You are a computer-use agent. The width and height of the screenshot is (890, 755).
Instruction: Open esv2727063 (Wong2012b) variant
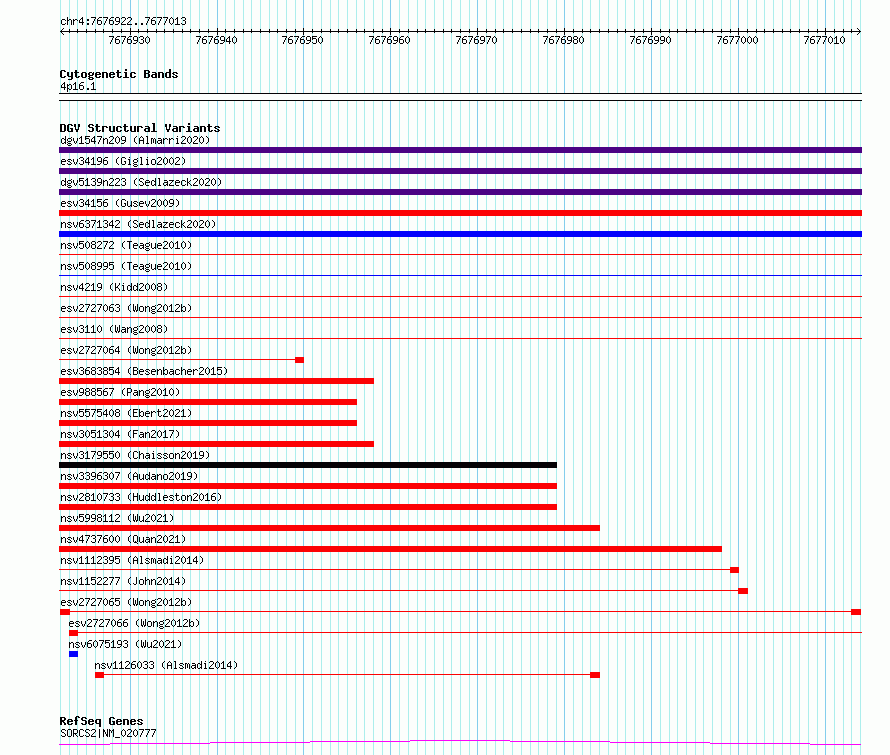(126, 308)
